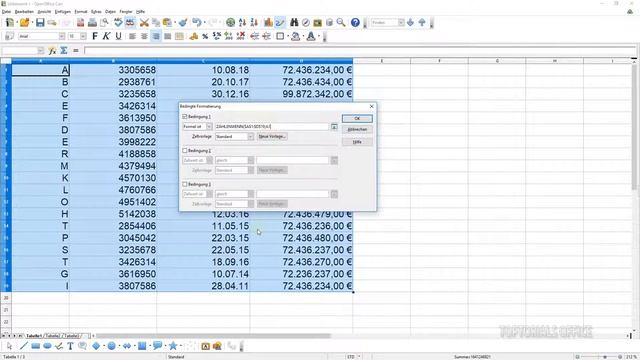Open the Fenster menu
The height and width of the screenshot is (360, 640).
(126, 11)
